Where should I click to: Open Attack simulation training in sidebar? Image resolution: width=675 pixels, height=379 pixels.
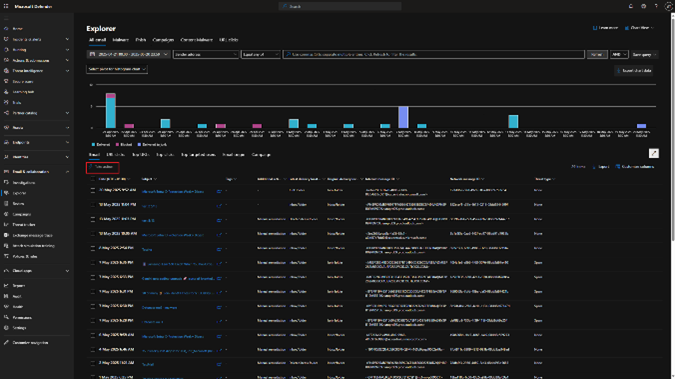click(x=34, y=246)
